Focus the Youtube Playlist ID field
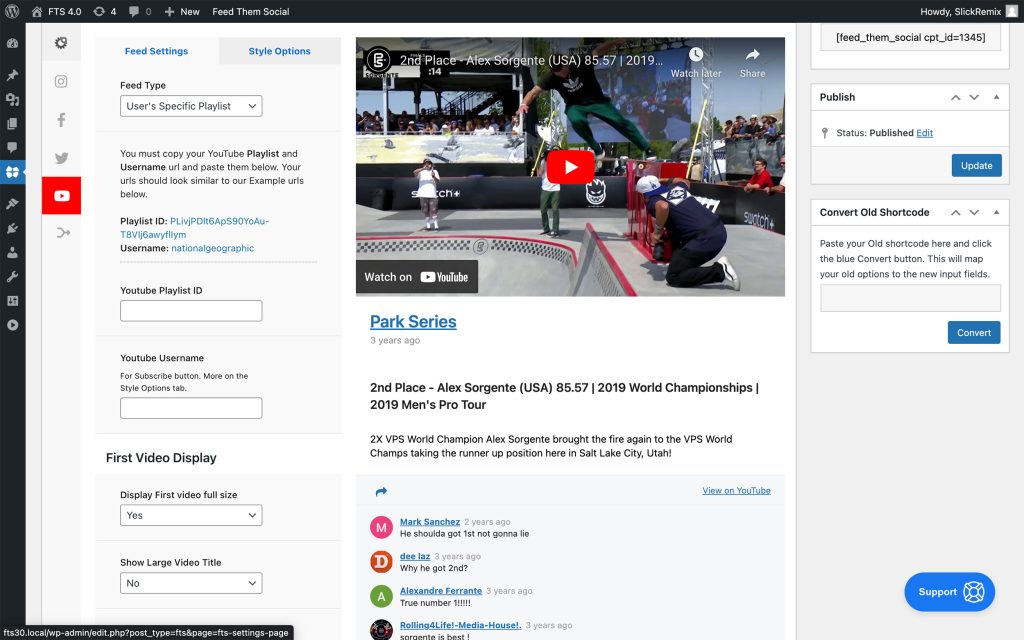This screenshot has height=640, width=1024. [191, 311]
